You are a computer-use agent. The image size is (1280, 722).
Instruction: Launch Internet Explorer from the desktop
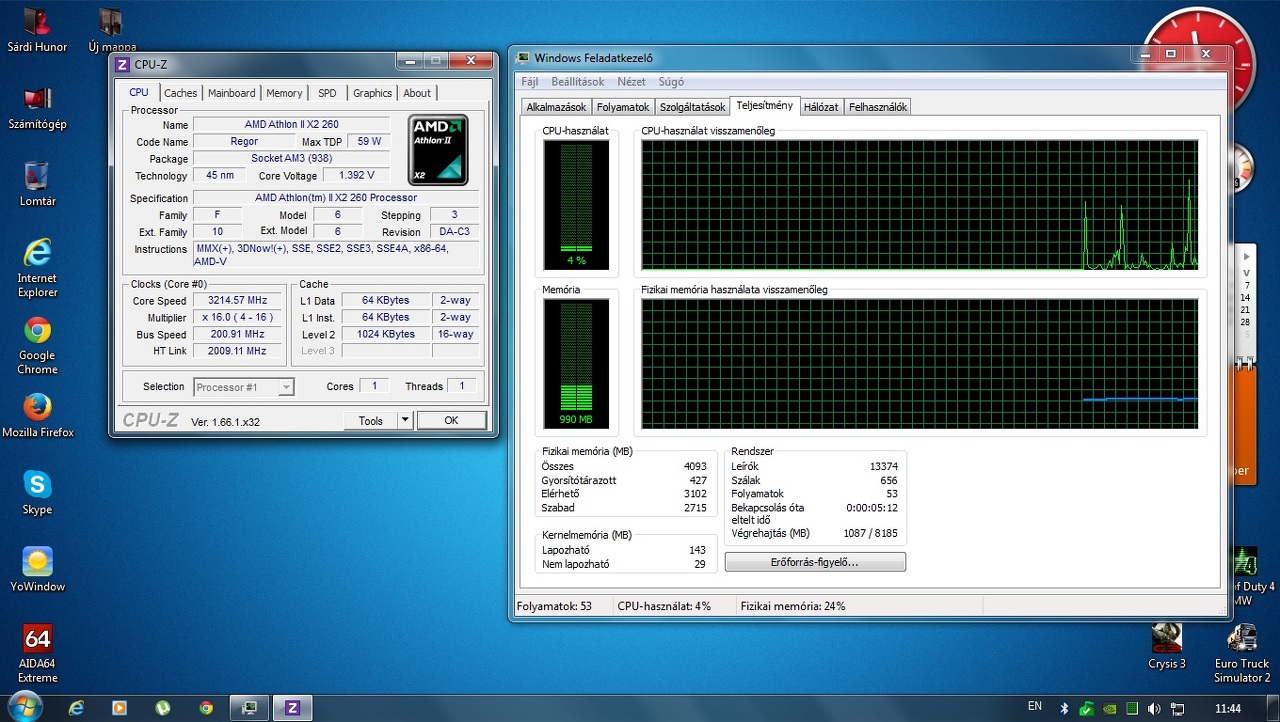(37, 267)
